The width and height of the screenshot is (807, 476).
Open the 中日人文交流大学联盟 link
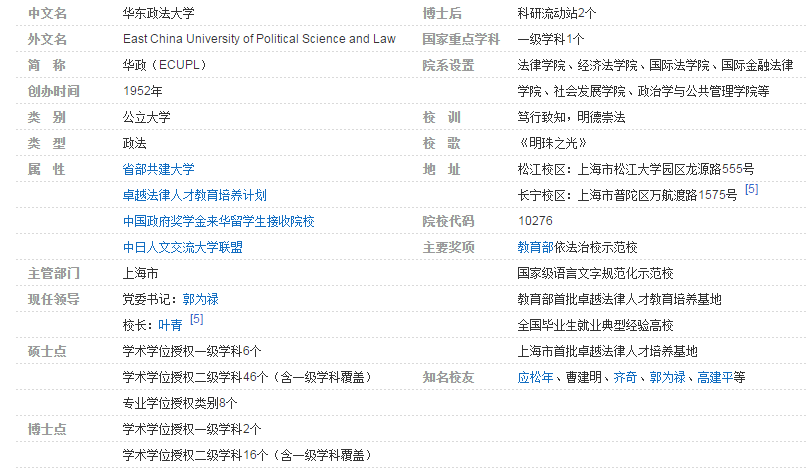tap(183, 248)
